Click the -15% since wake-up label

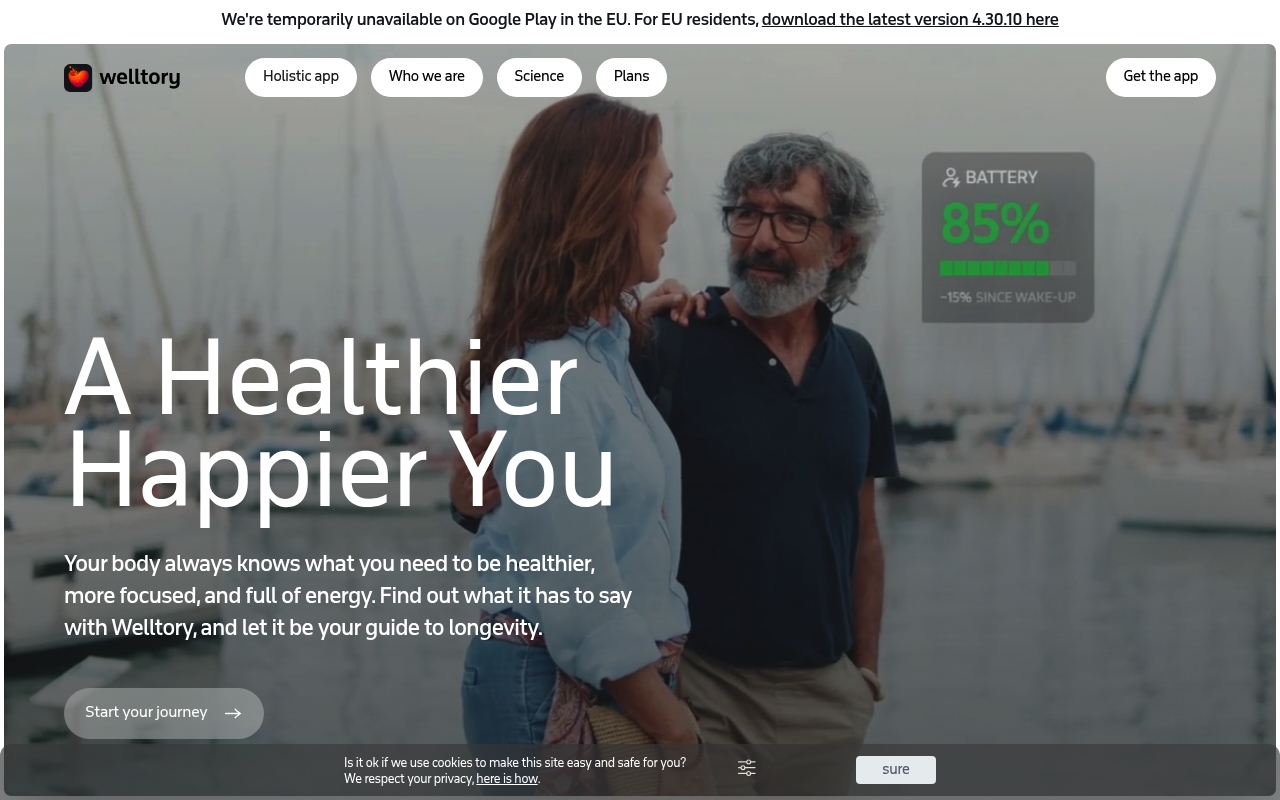point(1008,297)
